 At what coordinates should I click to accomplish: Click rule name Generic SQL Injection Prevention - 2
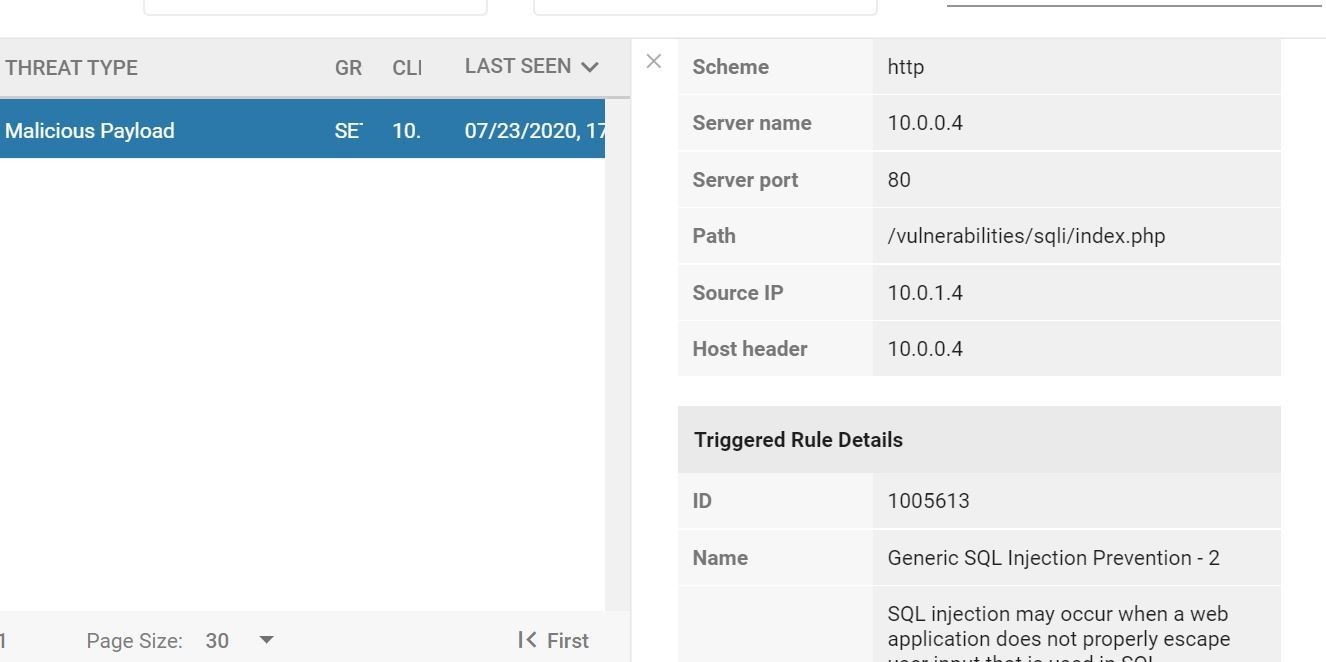click(x=1054, y=558)
